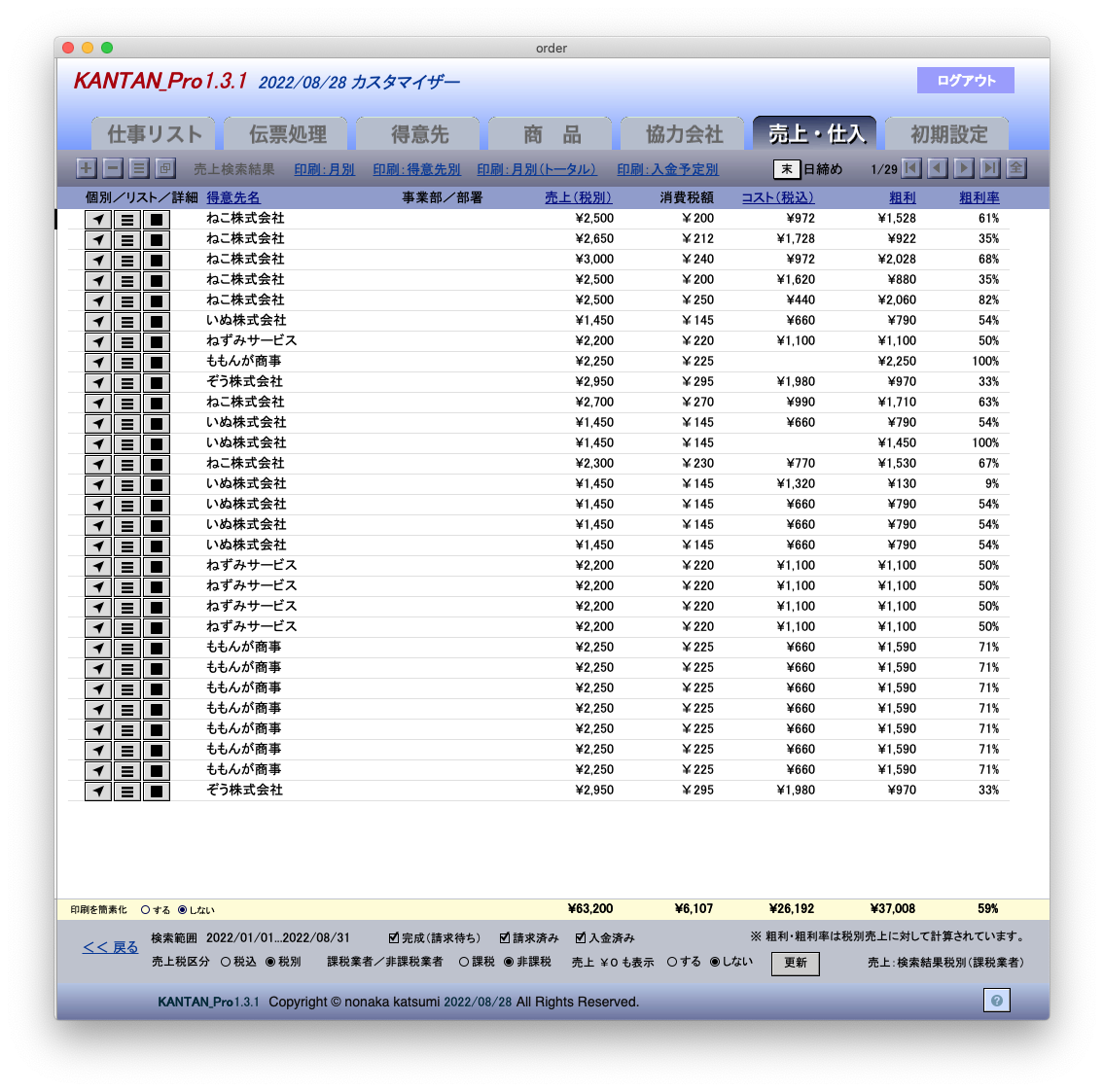This screenshot has width=1104, height=1092.
Task: Click 印刷:入金予定別 link
Action: 667,169
